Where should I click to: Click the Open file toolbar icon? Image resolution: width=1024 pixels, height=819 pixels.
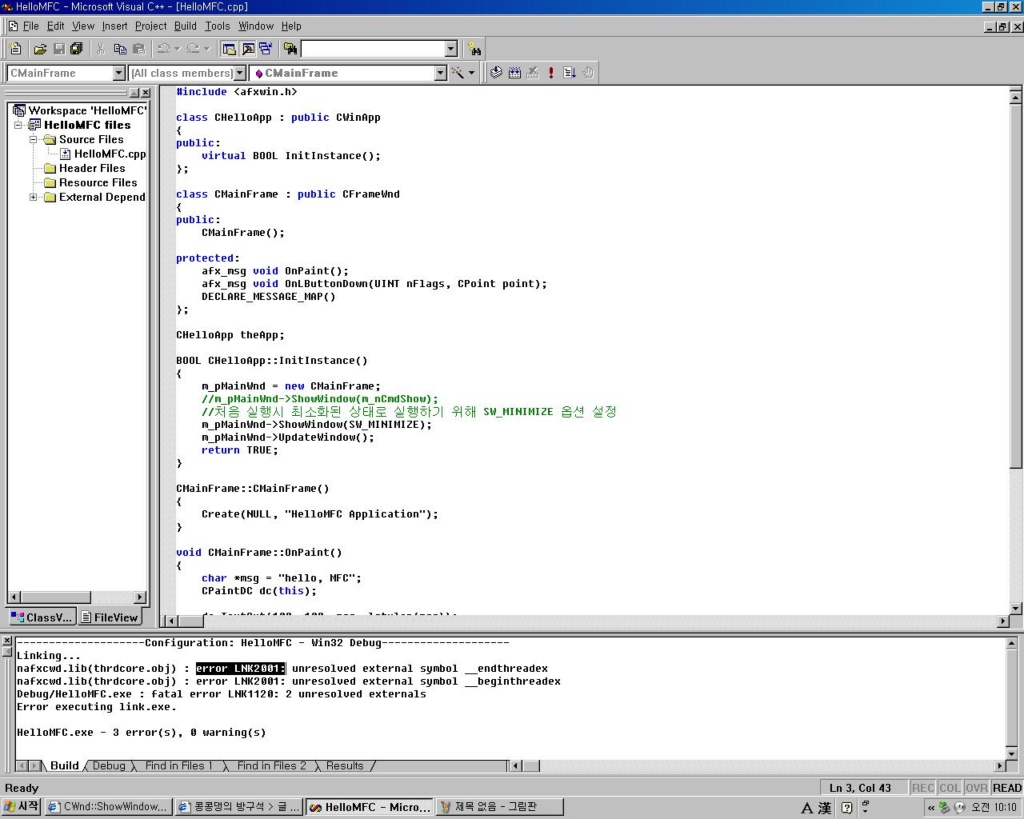[x=40, y=49]
